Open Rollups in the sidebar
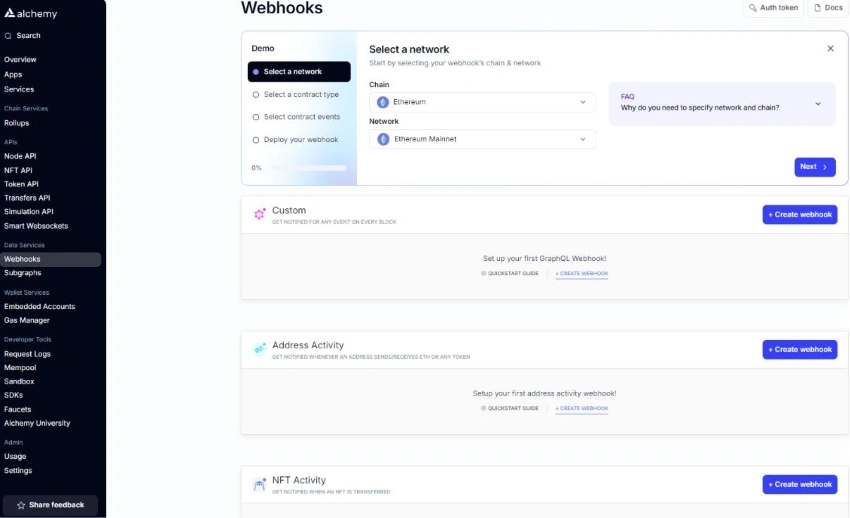The width and height of the screenshot is (850, 518). (x=17, y=123)
